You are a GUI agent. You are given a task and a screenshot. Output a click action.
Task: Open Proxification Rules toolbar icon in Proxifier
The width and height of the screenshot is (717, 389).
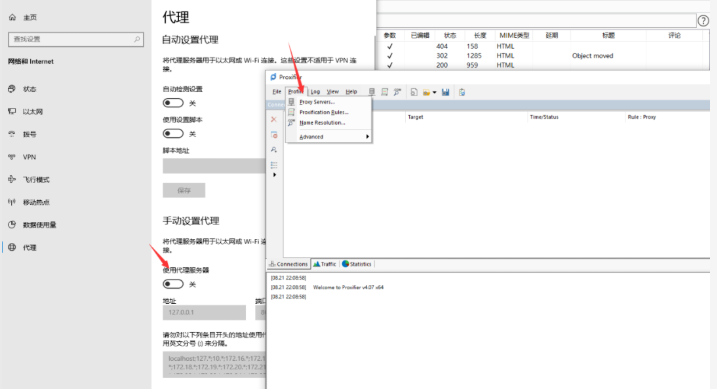tap(385, 92)
